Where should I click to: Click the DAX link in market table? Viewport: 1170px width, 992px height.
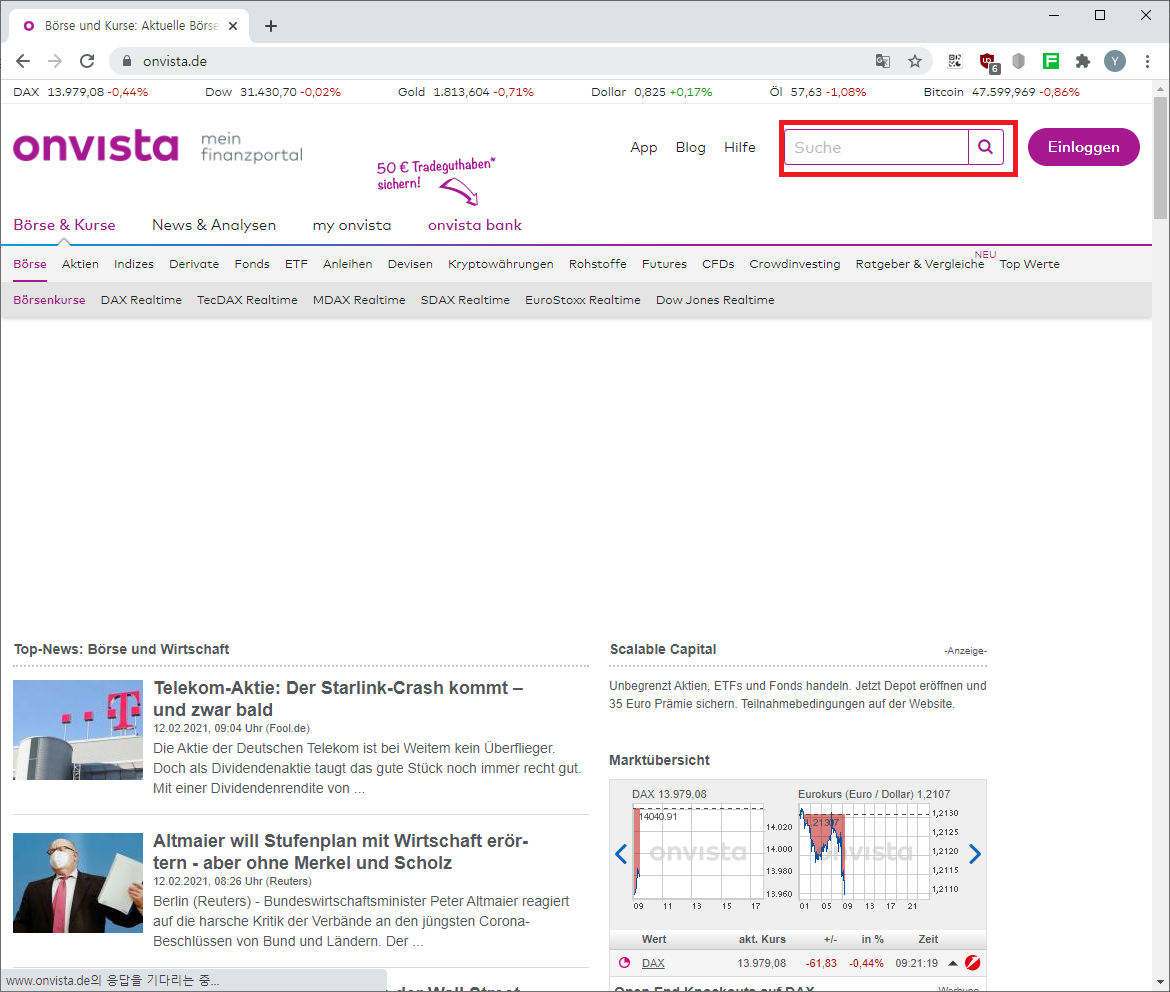653,963
